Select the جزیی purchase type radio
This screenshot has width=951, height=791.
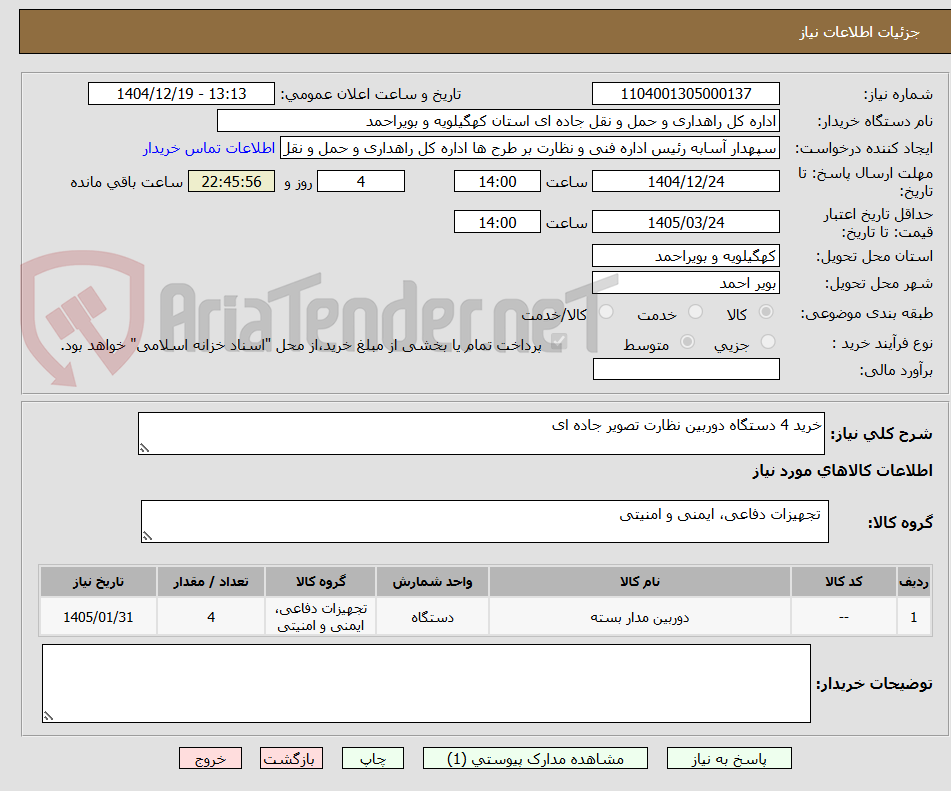(x=768, y=342)
